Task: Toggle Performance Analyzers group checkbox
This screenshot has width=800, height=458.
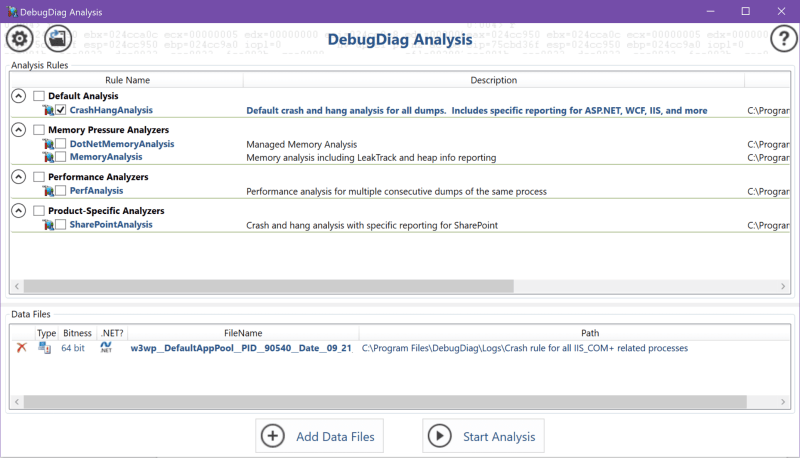Action: (x=39, y=176)
